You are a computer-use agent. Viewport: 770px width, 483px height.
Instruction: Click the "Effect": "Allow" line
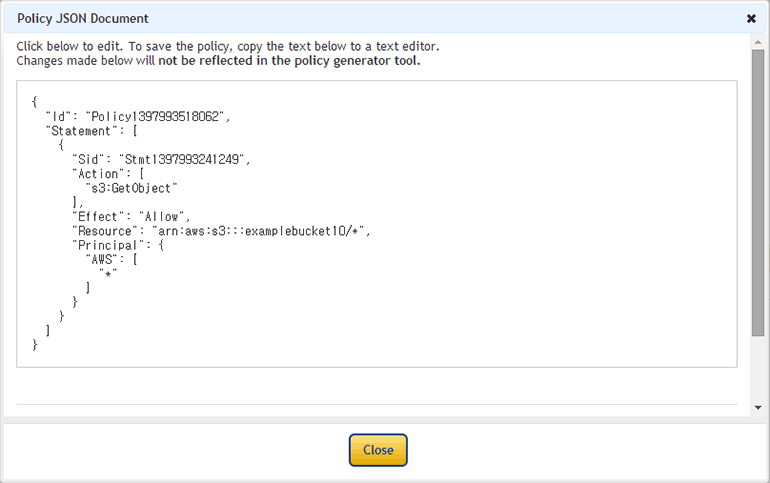[x=131, y=216]
